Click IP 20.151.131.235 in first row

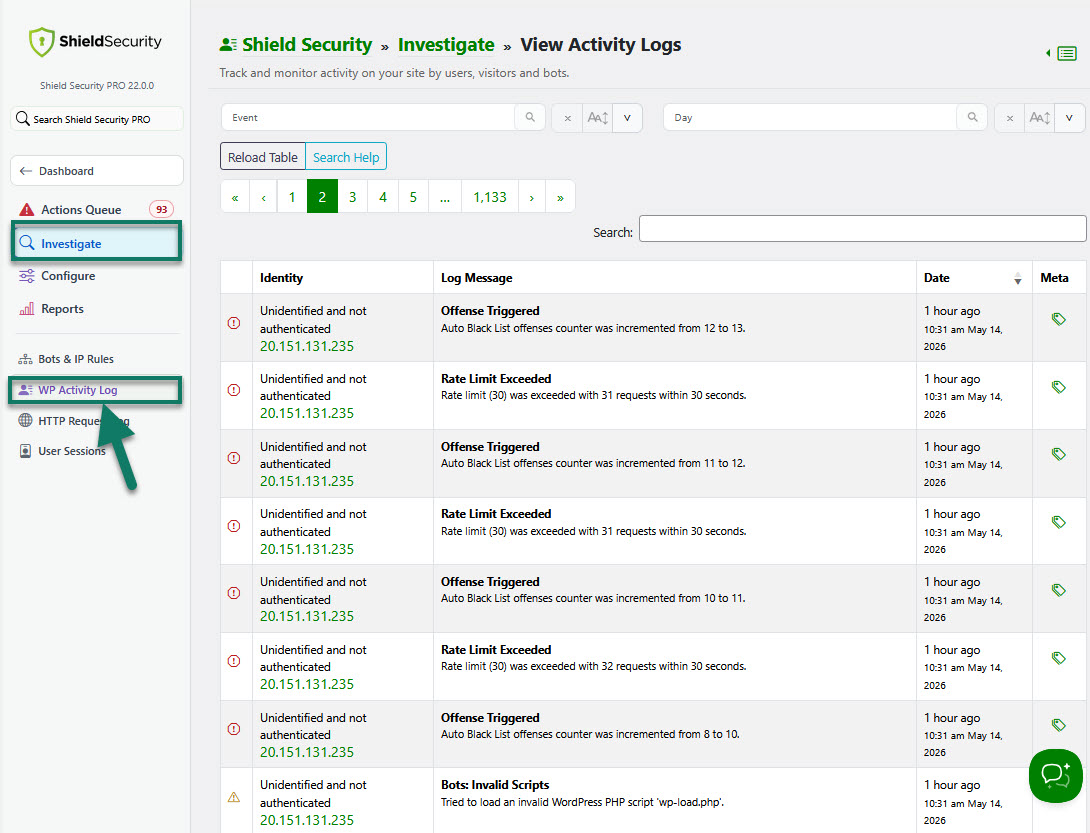click(307, 346)
